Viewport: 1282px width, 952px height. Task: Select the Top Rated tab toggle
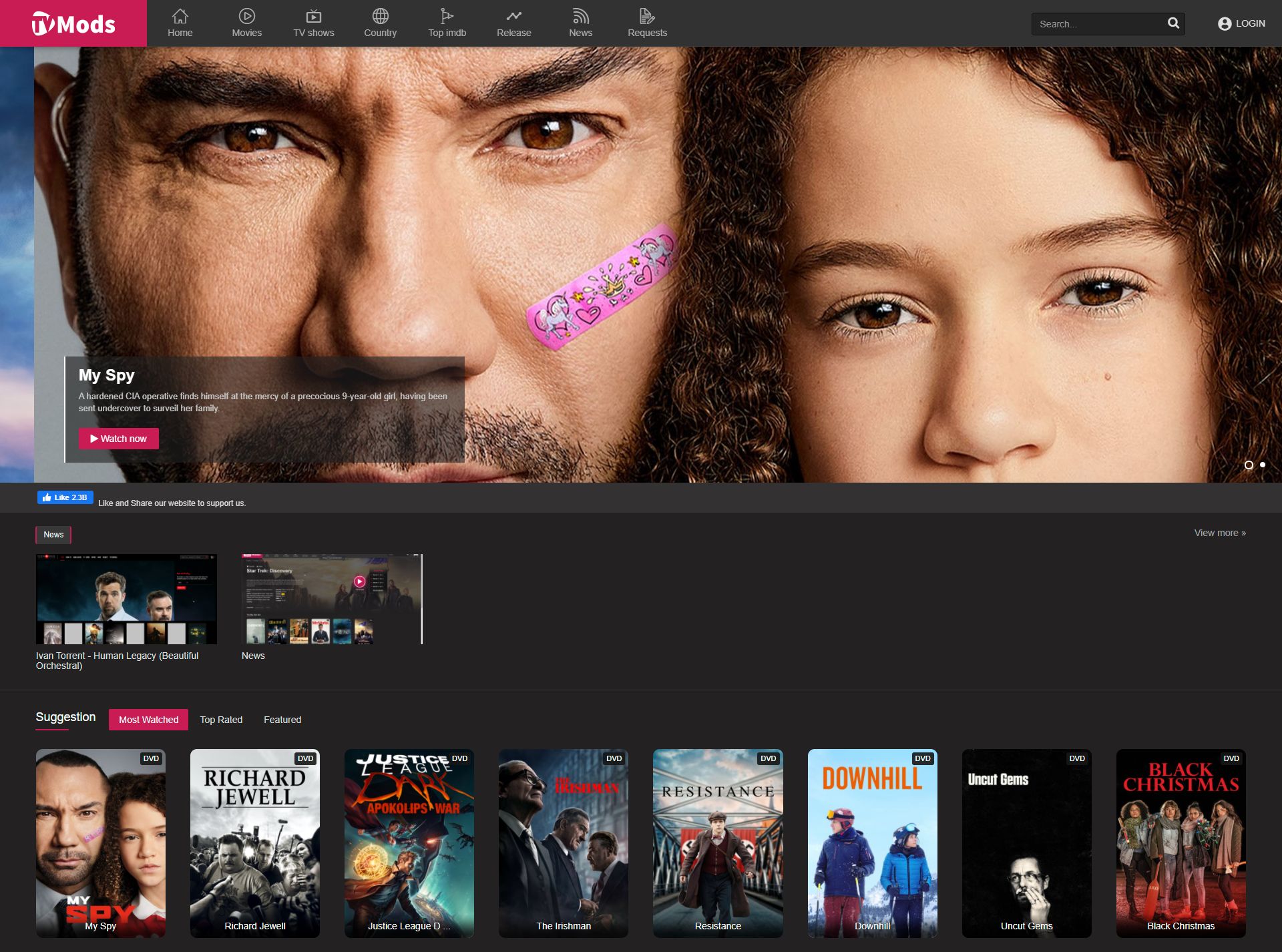coord(222,719)
